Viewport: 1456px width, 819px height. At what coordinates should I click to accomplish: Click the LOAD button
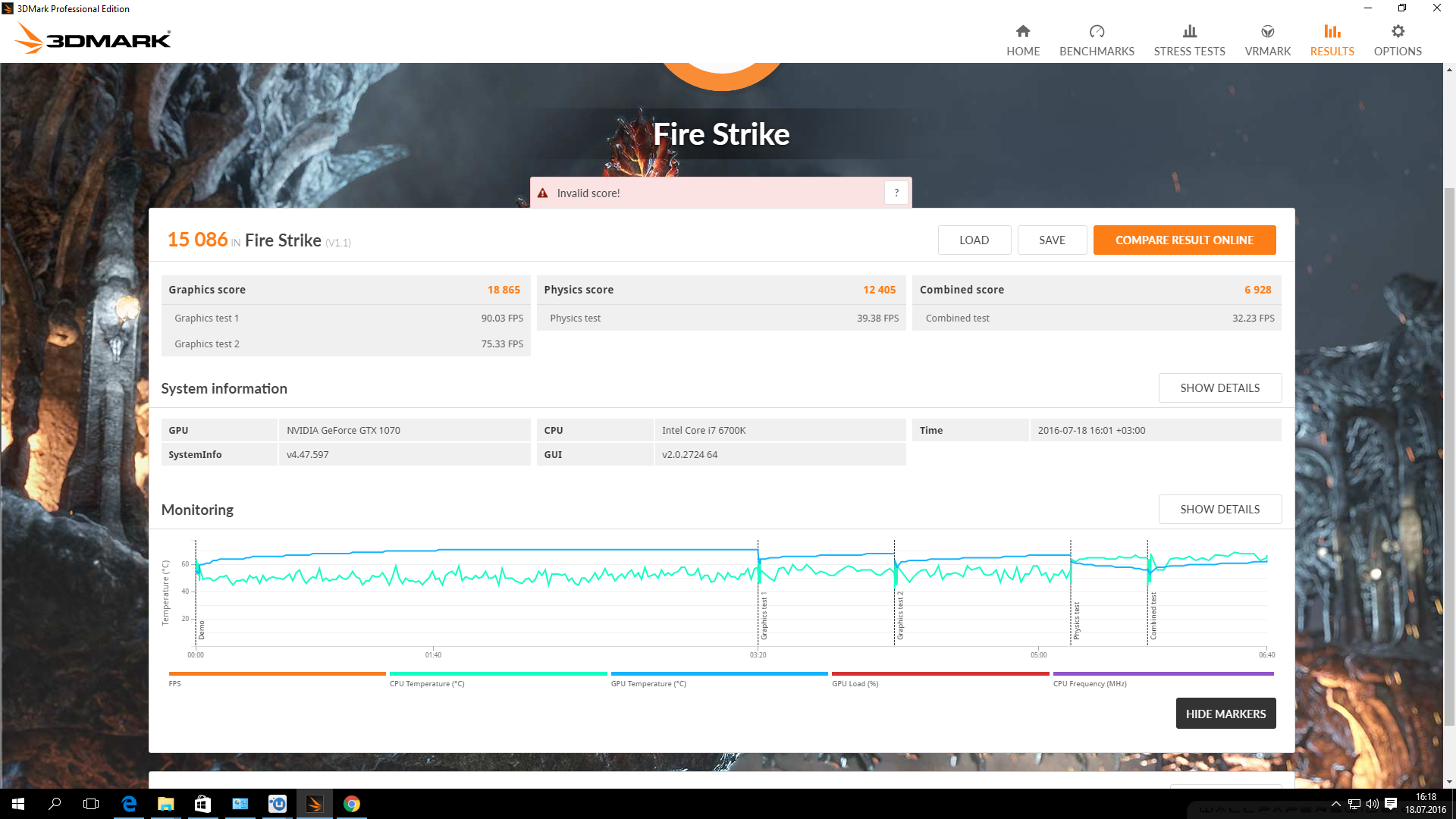pyautogui.click(x=974, y=240)
